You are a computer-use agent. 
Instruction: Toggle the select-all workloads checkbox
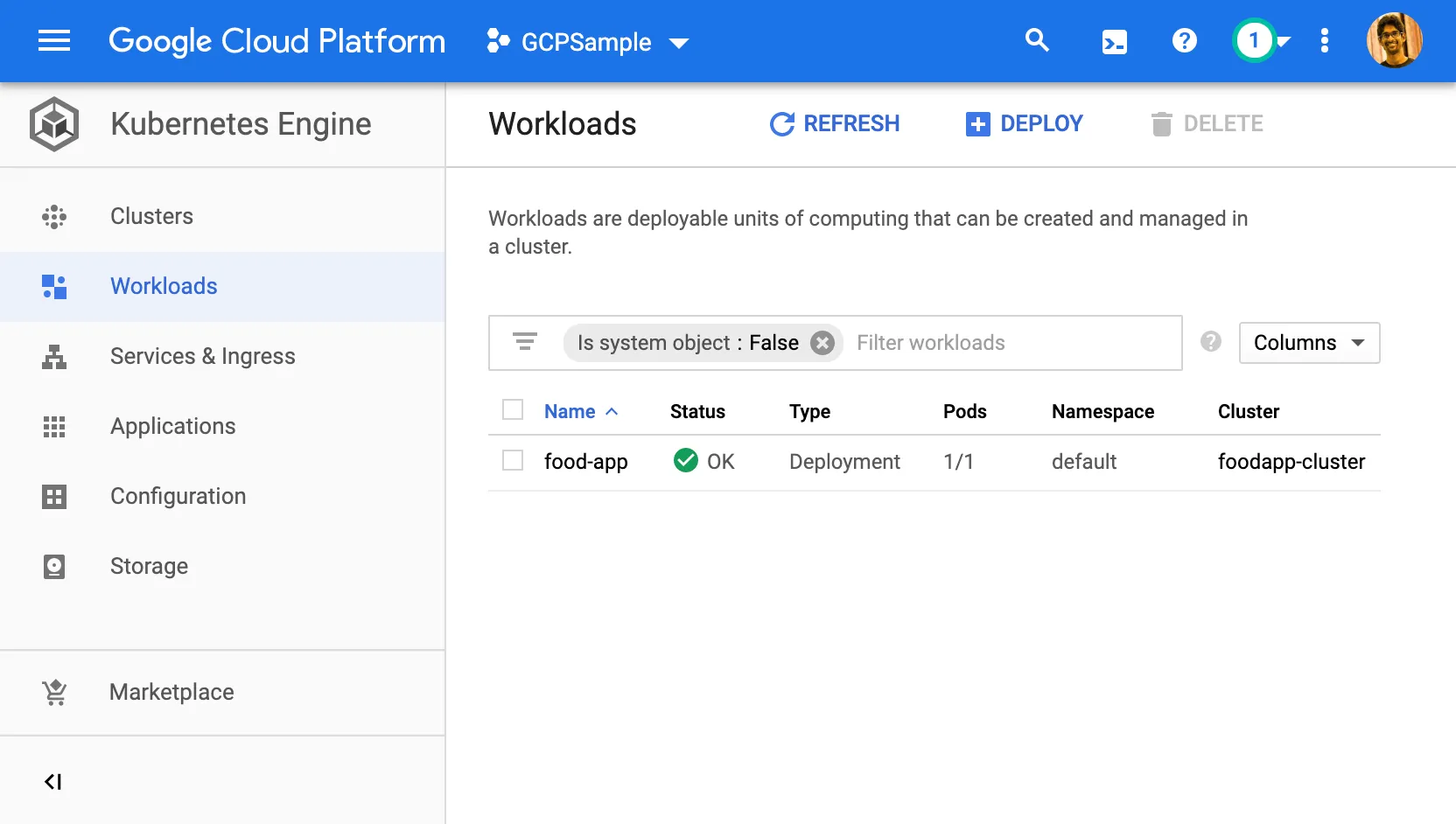point(513,409)
